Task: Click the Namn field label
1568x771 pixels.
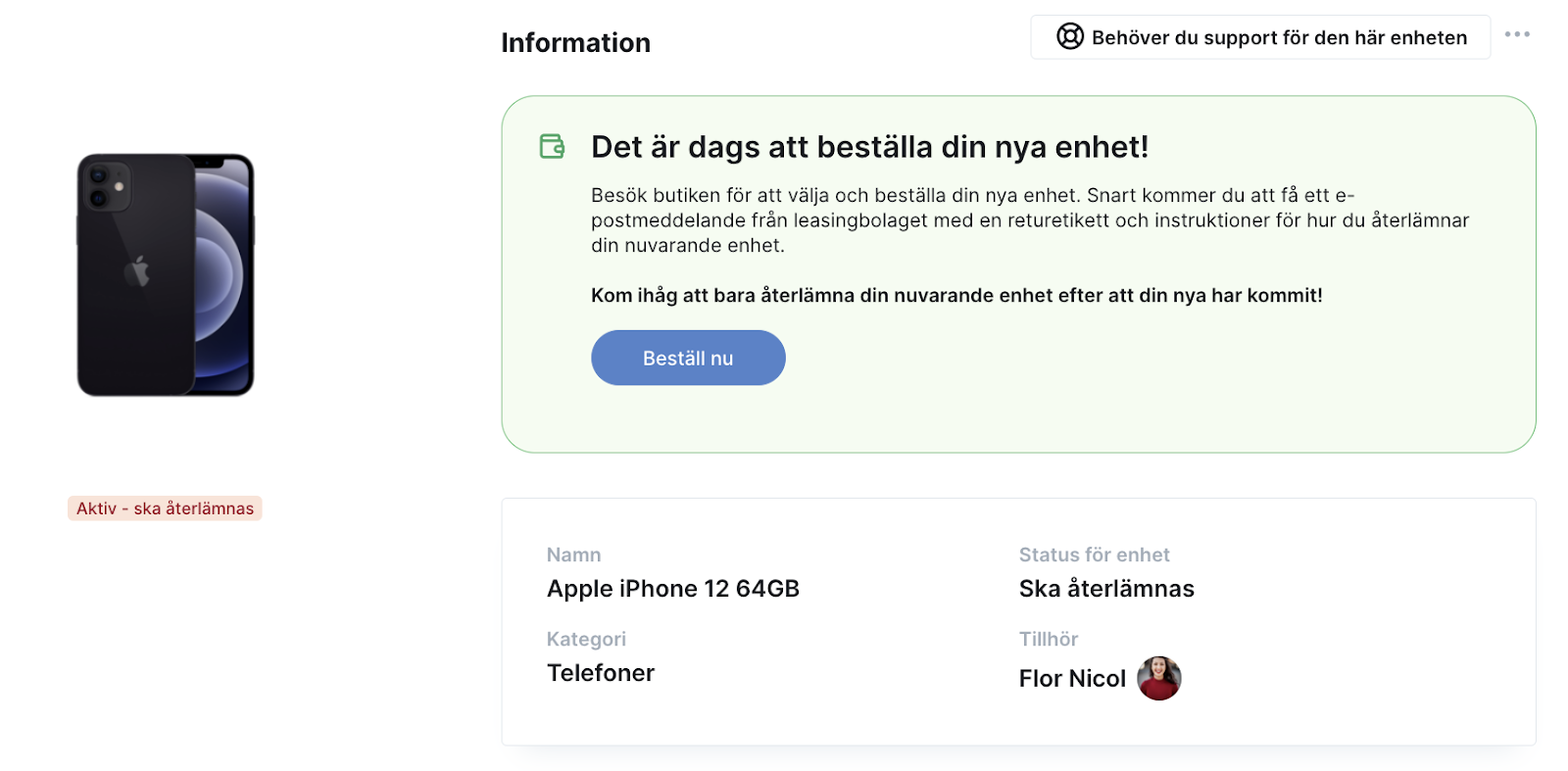Action: [x=573, y=554]
